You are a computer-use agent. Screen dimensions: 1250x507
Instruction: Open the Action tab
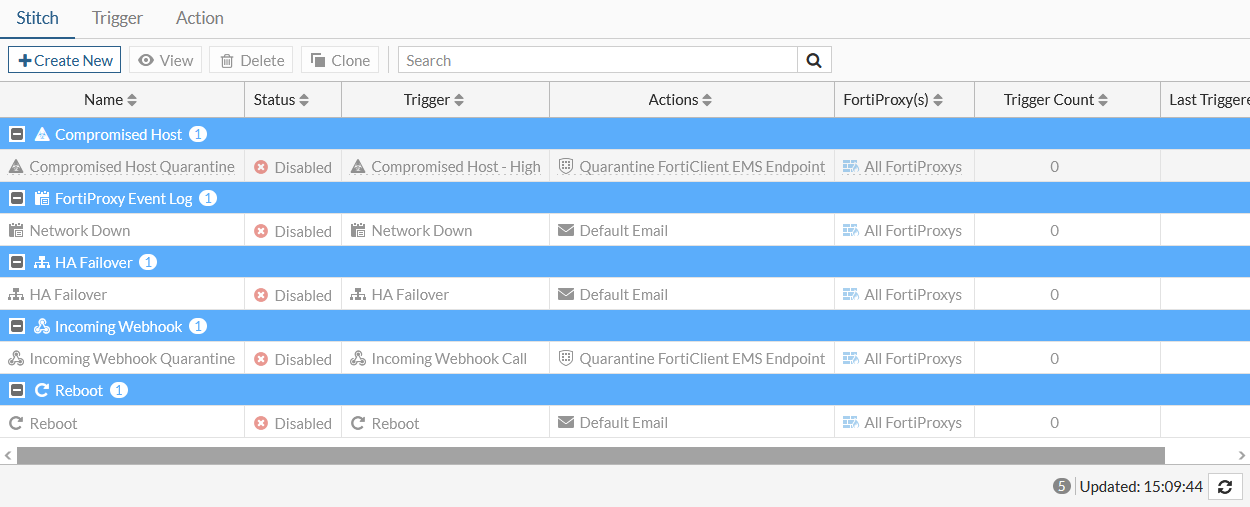click(x=200, y=18)
